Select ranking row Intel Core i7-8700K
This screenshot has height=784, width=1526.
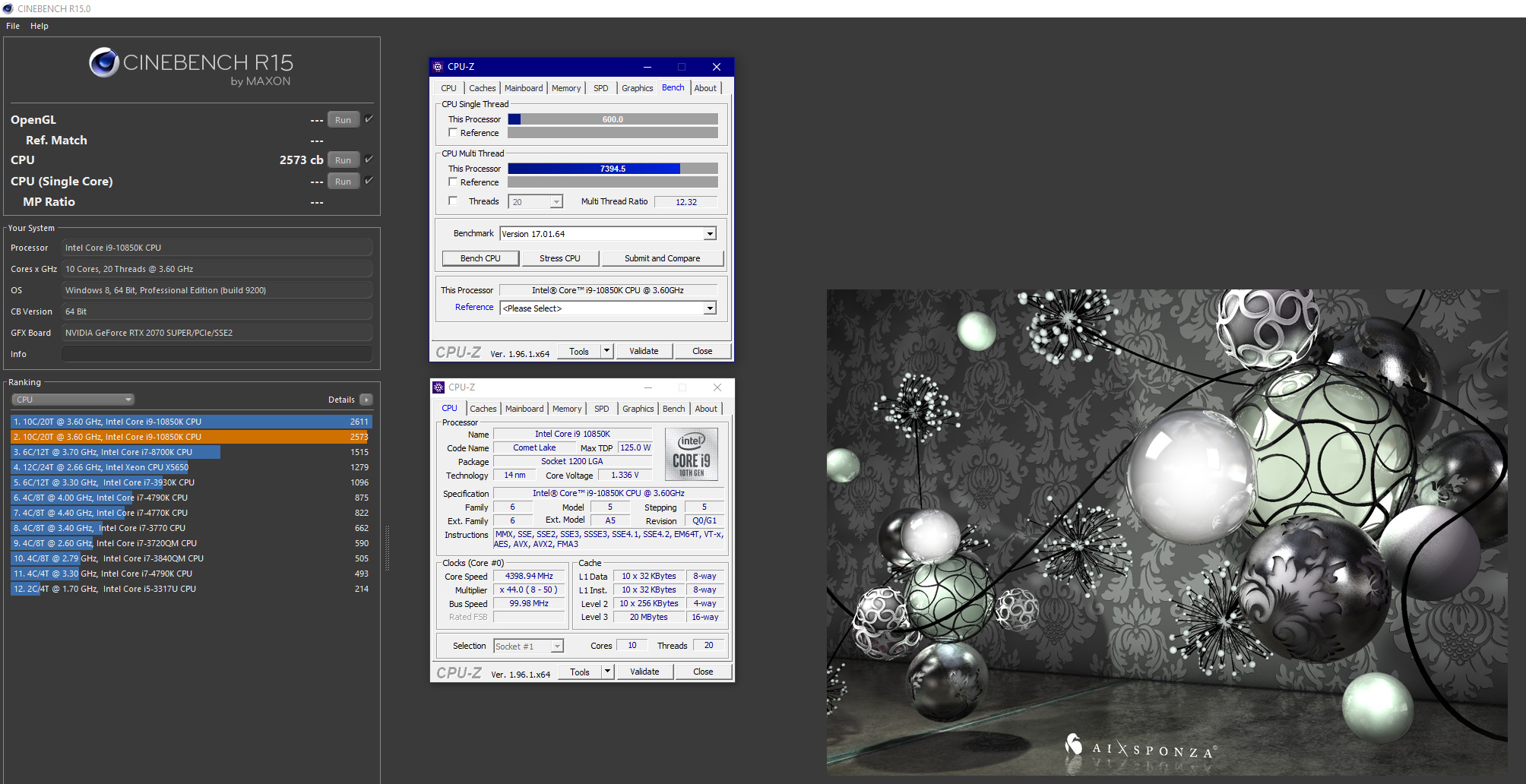[191, 452]
